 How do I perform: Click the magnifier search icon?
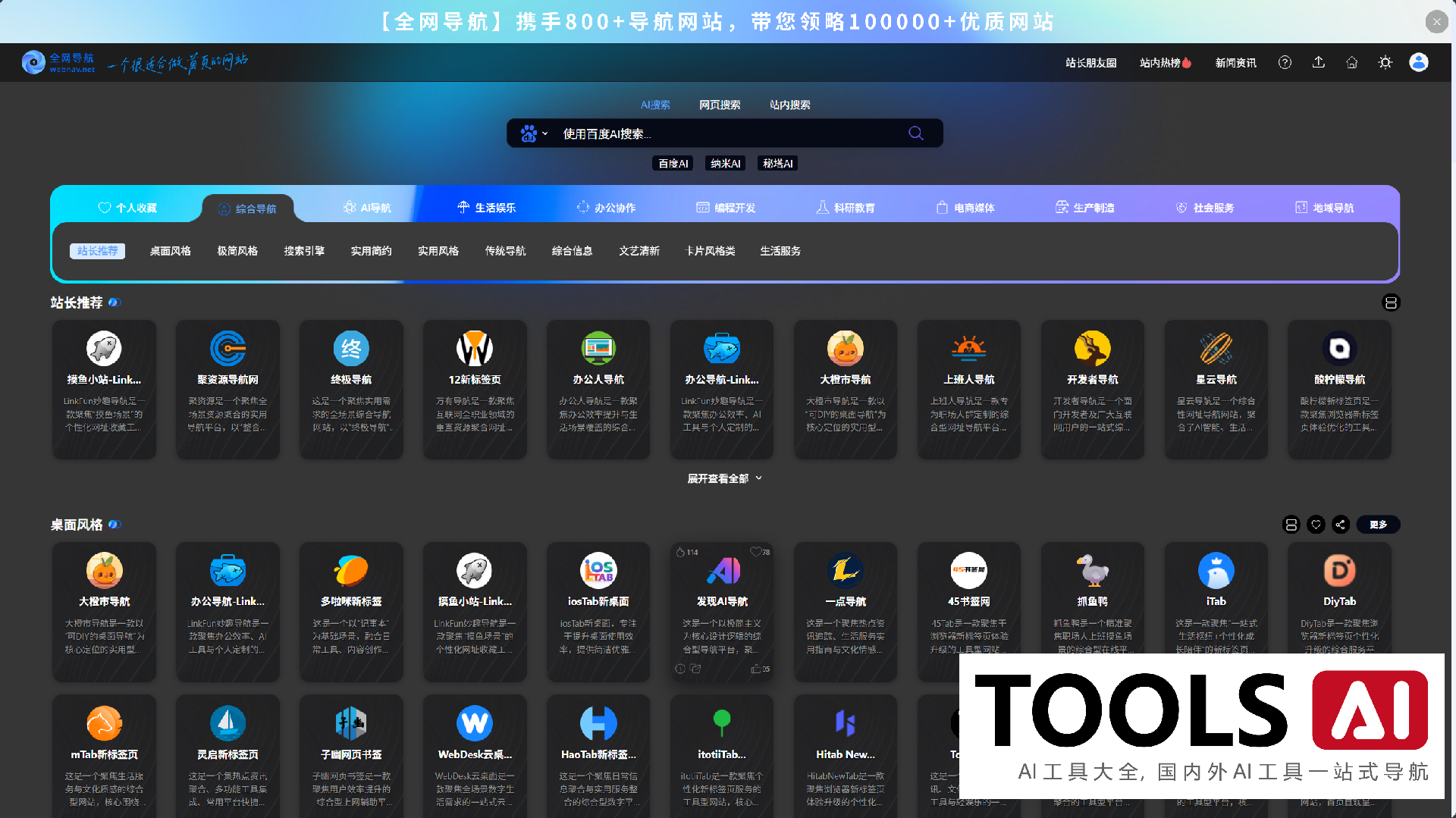point(915,133)
